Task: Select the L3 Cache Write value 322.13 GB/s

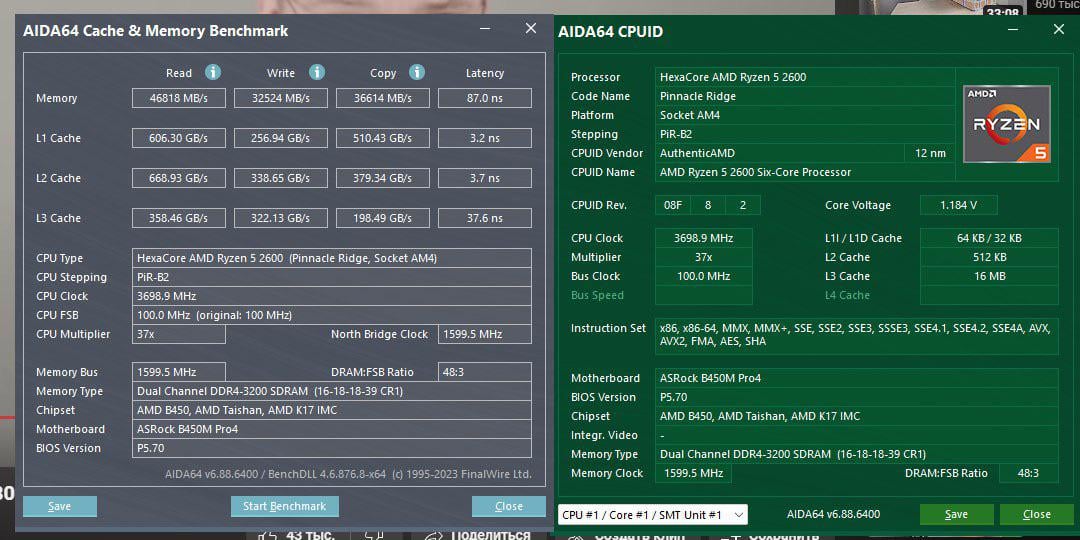Action: tap(280, 218)
